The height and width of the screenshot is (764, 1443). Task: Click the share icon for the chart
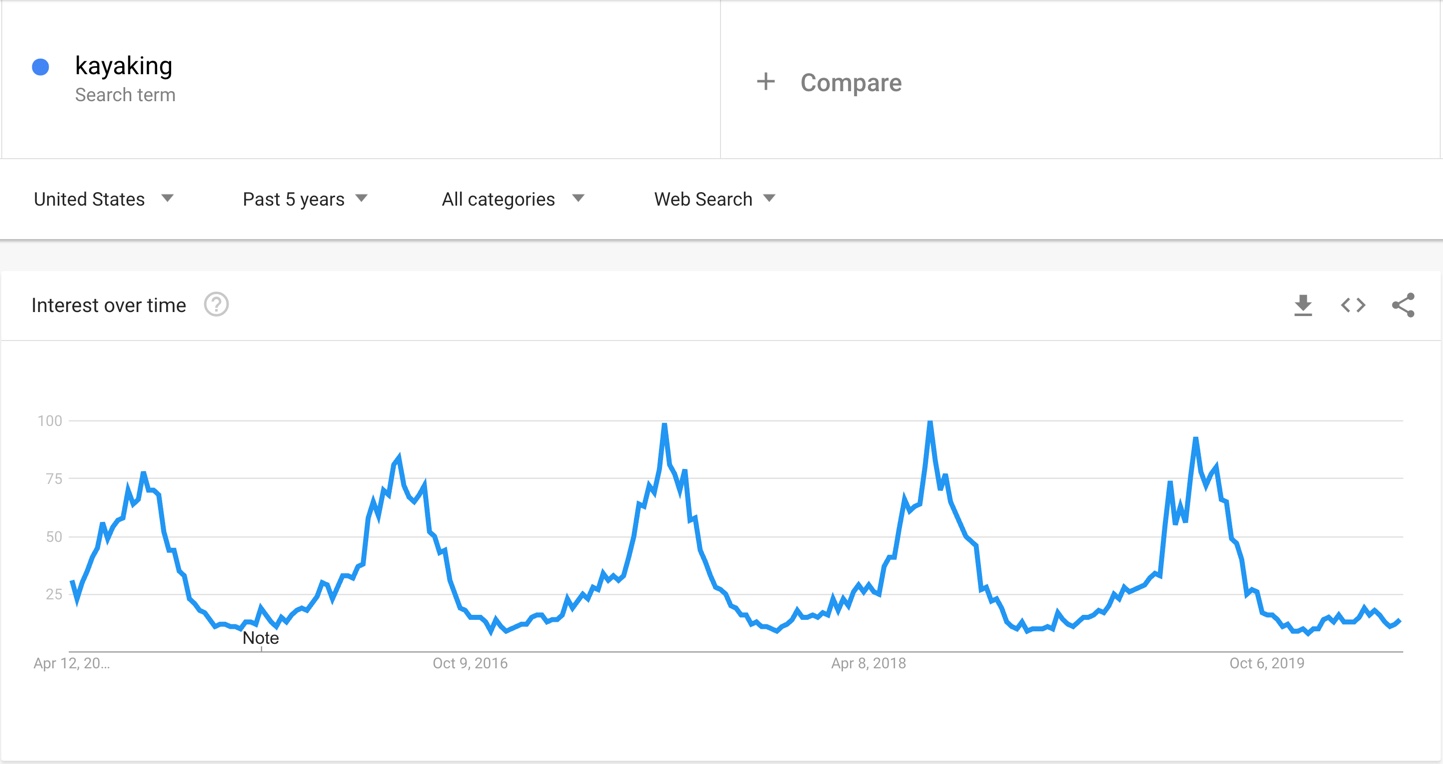pyautogui.click(x=1403, y=305)
